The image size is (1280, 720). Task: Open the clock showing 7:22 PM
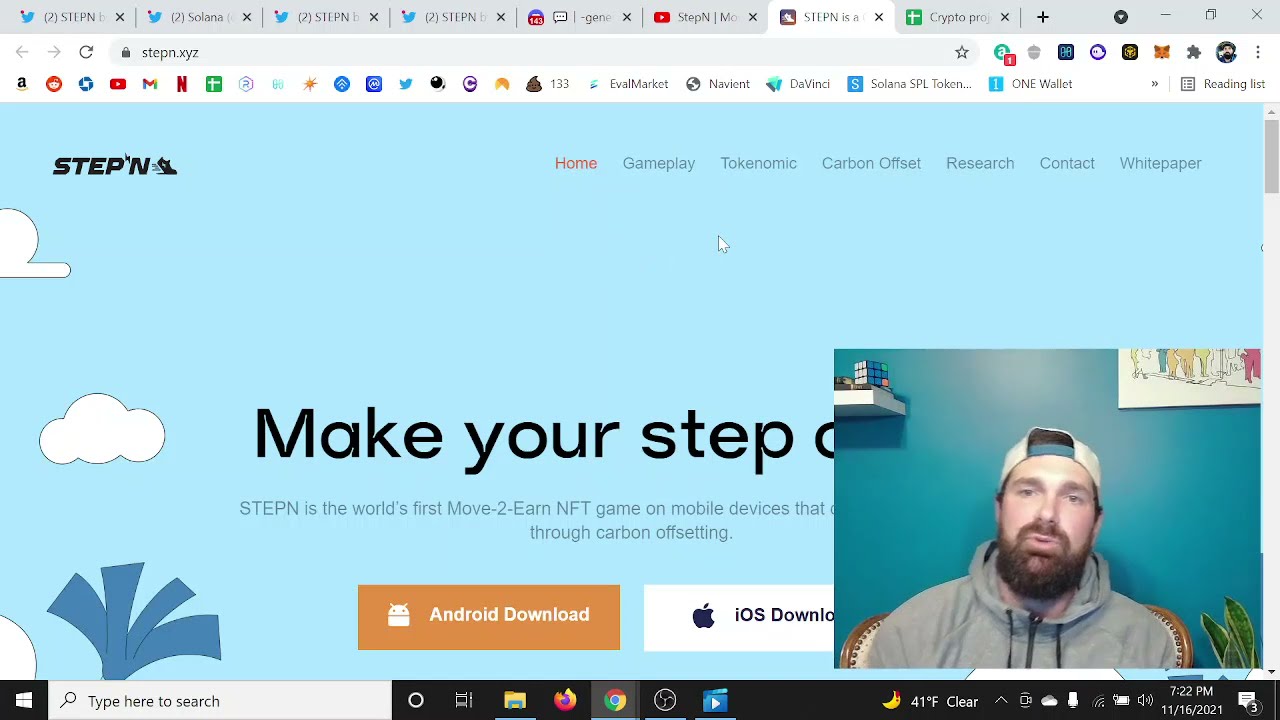click(1191, 701)
